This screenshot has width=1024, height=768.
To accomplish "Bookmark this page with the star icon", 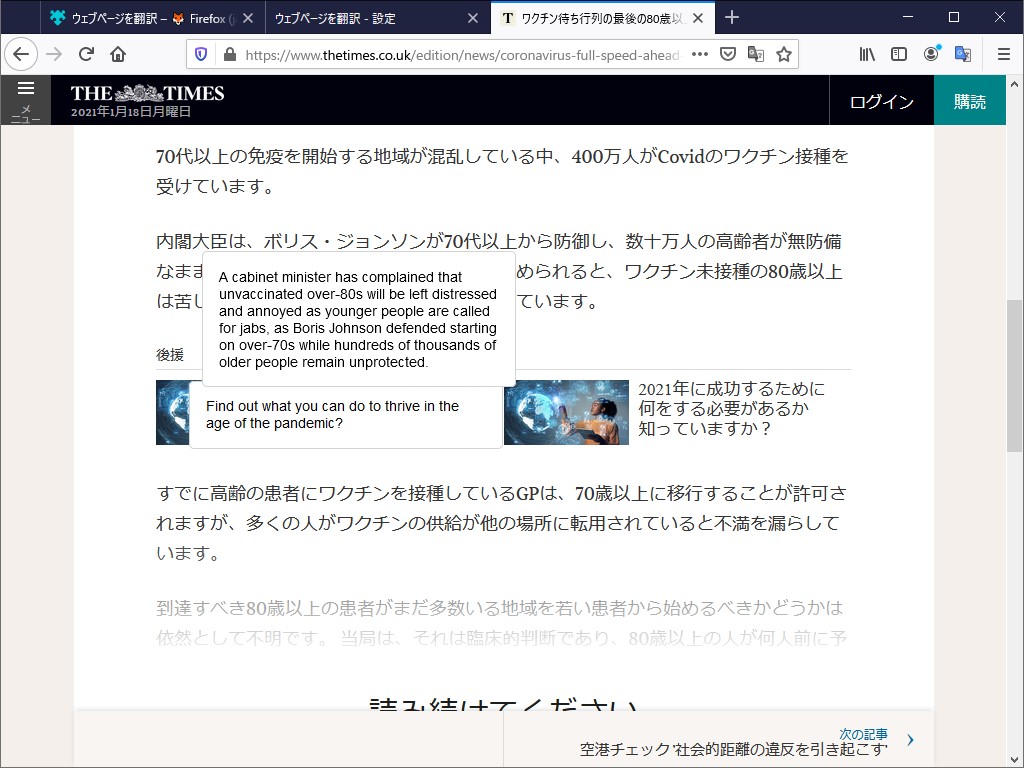I will [784, 54].
